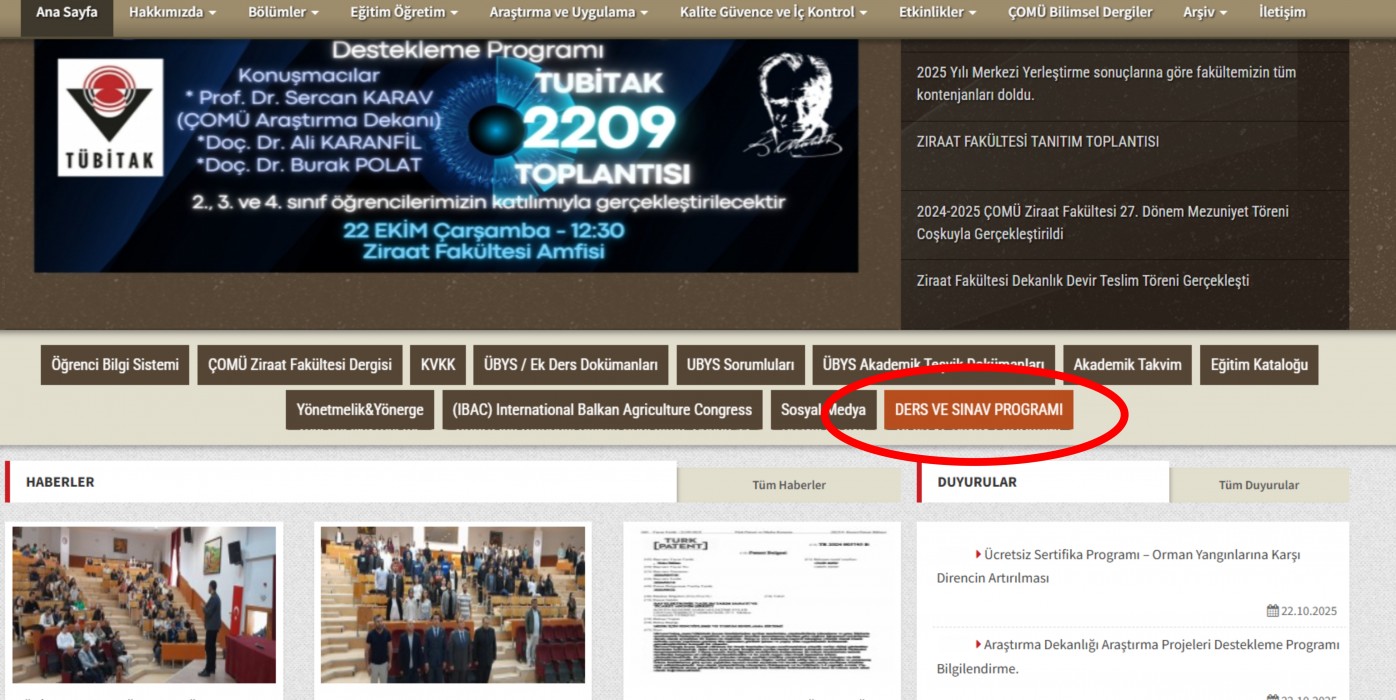Open the Akademik Takvim button
1396x700 pixels.
coord(1127,365)
